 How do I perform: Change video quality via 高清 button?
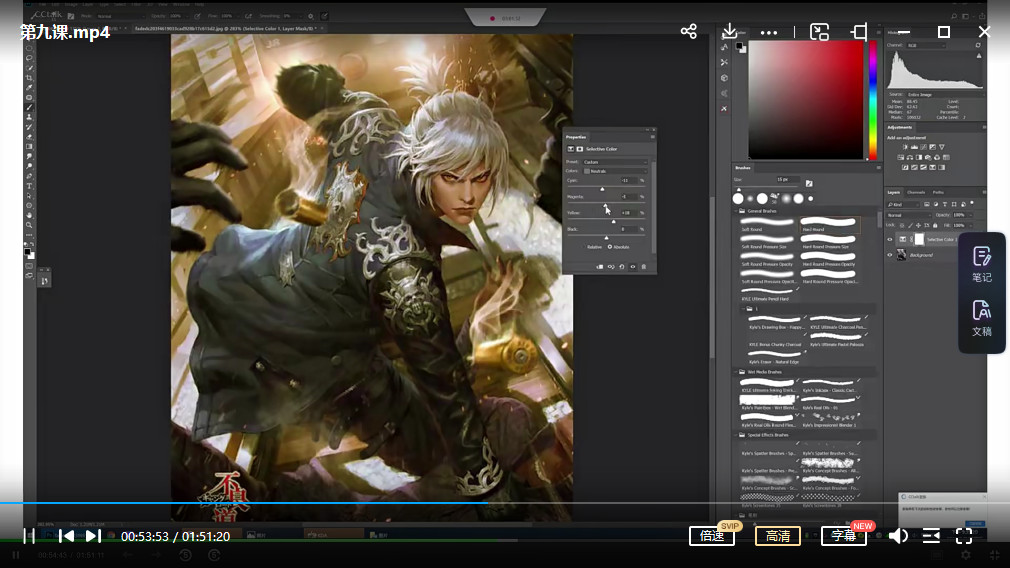777,536
